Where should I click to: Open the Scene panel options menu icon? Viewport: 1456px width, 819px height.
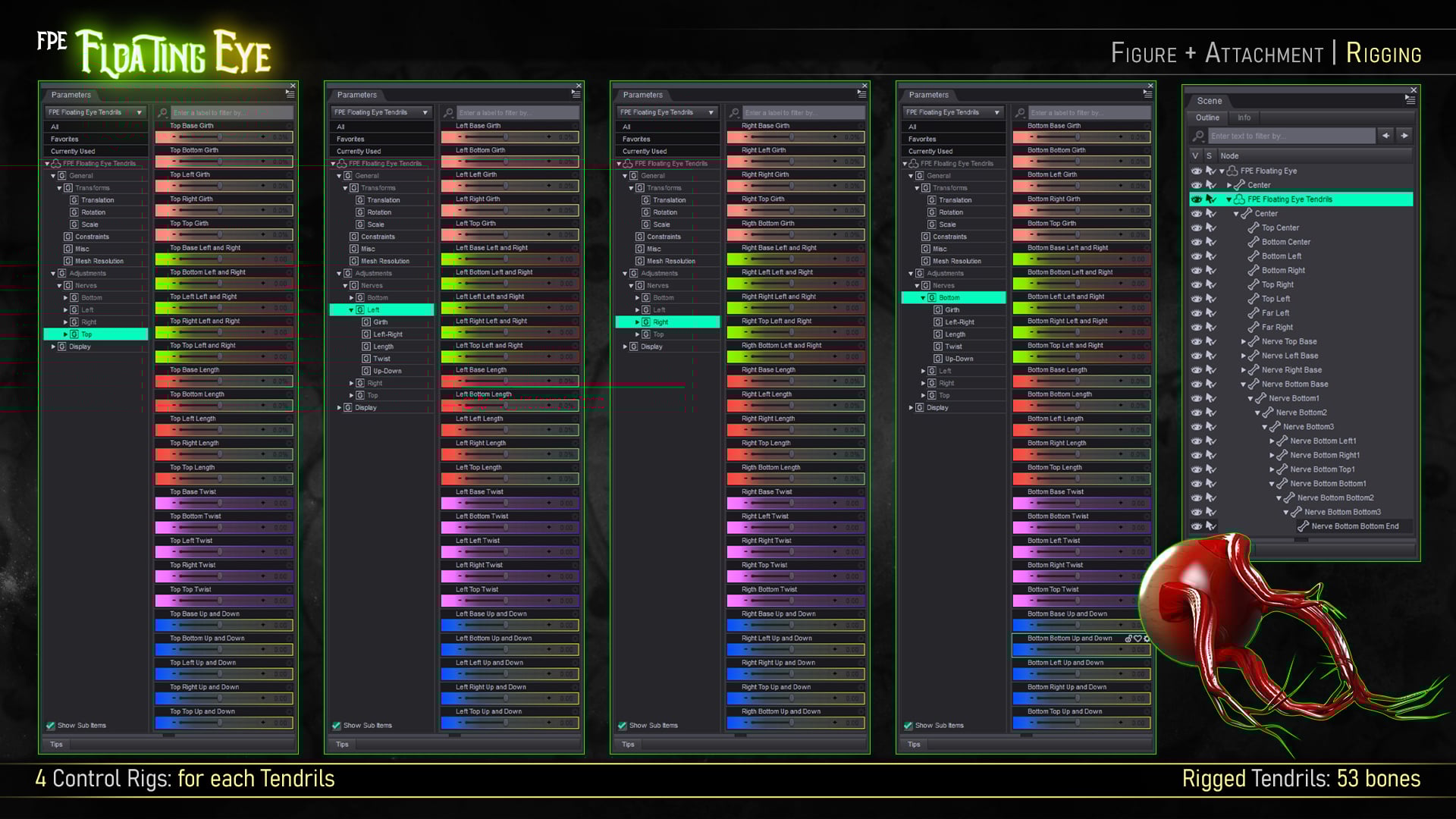click(1410, 101)
